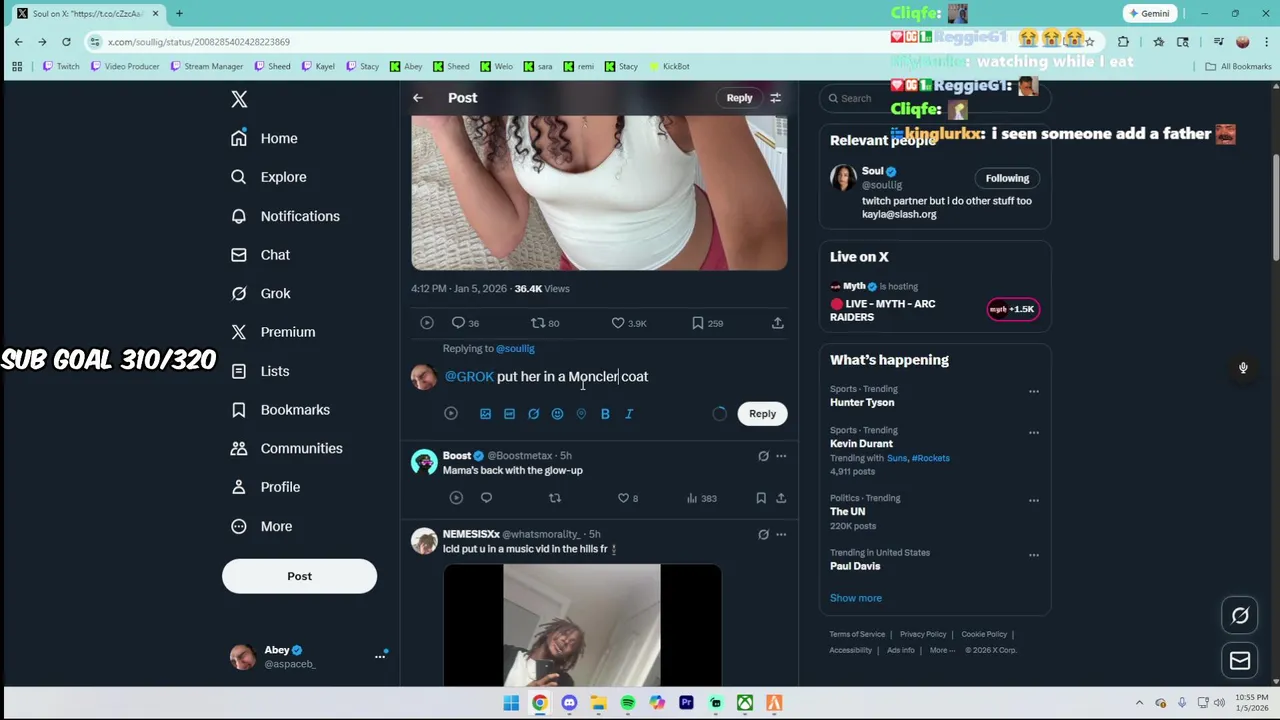Open more options on NEMESISXx's reply
This screenshot has width=1280, height=720.
pos(781,535)
